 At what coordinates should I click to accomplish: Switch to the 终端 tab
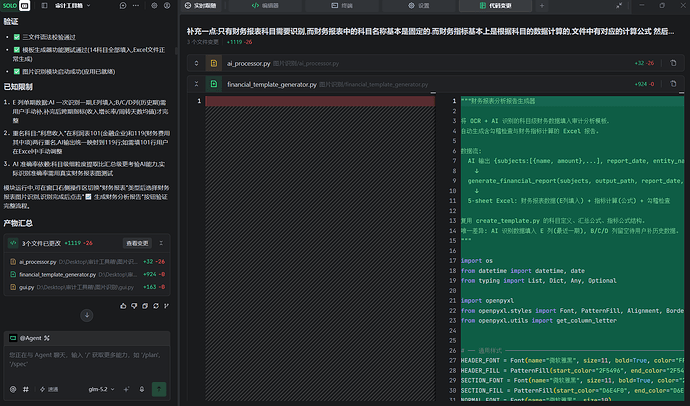tap(342, 5)
